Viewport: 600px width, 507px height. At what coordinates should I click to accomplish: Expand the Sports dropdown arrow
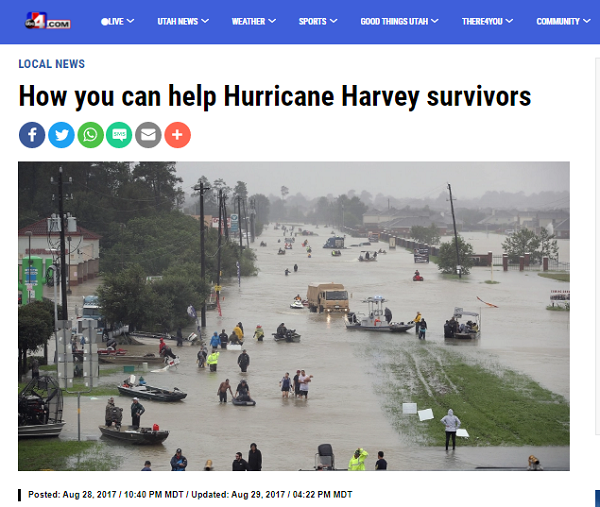334,21
